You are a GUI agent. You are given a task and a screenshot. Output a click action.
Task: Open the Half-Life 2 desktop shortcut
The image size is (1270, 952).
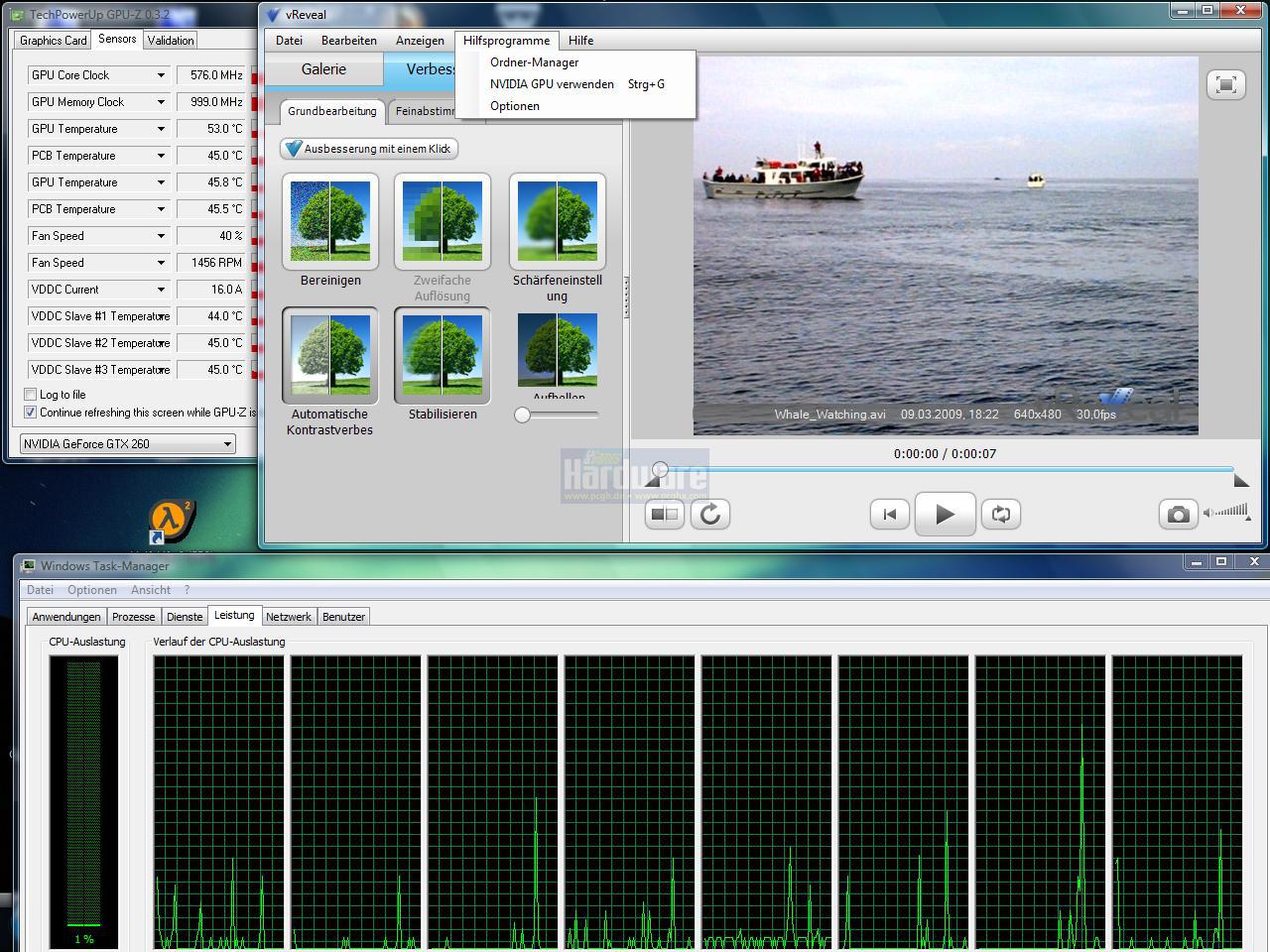172,521
